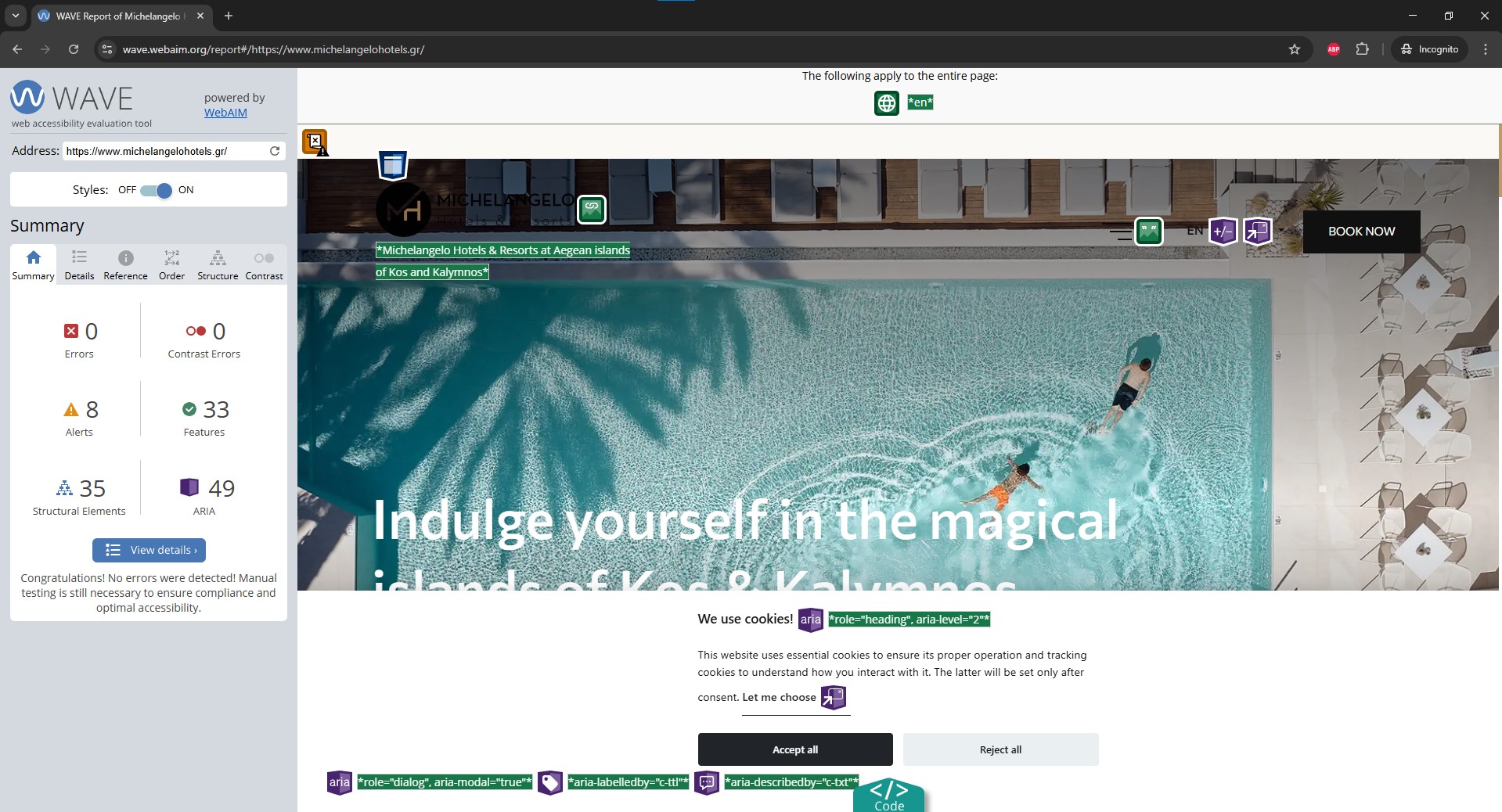Image resolution: width=1502 pixels, height=812 pixels.
Task: Open the Code panel at bottom
Action: 888,796
